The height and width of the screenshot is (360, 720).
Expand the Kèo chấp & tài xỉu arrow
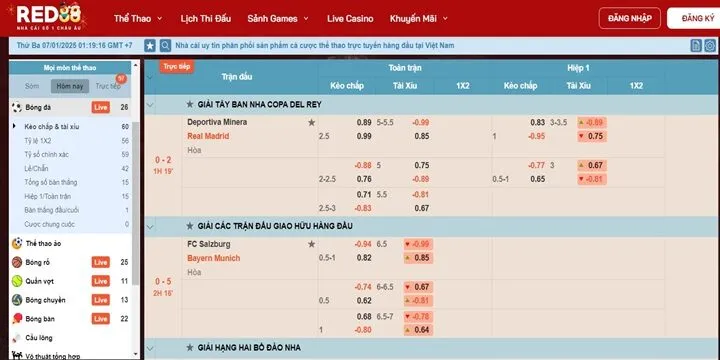click(14, 126)
